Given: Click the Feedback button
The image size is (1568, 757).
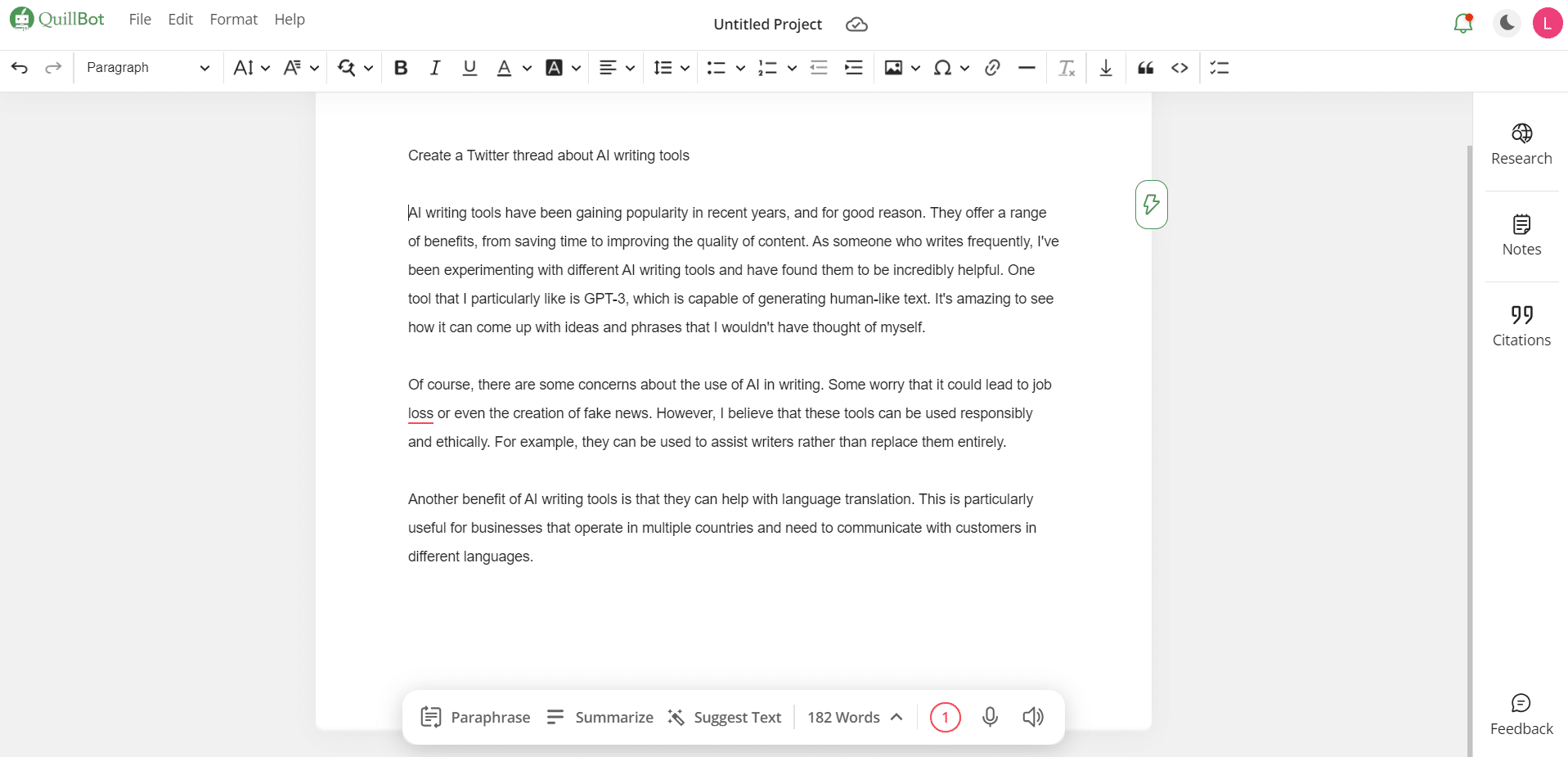Looking at the screenshot, I should (x=1521, y=714).
